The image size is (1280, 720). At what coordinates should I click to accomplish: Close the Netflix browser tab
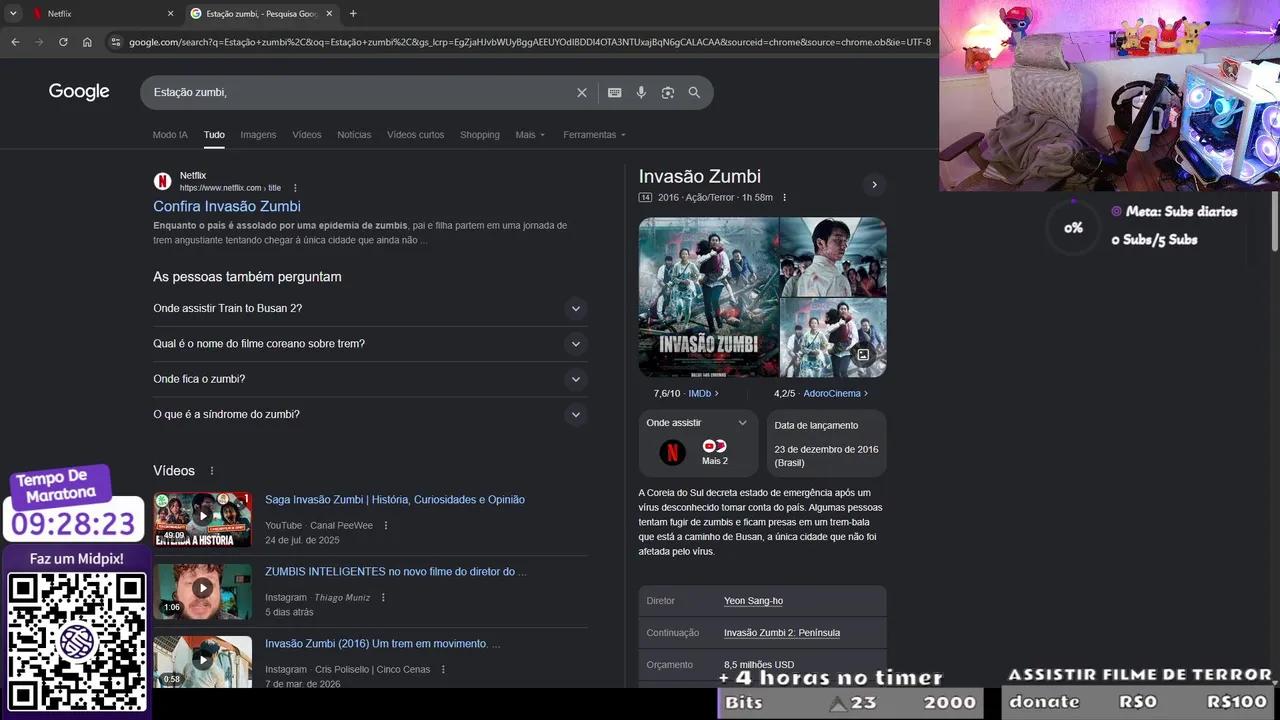[170, 14]
